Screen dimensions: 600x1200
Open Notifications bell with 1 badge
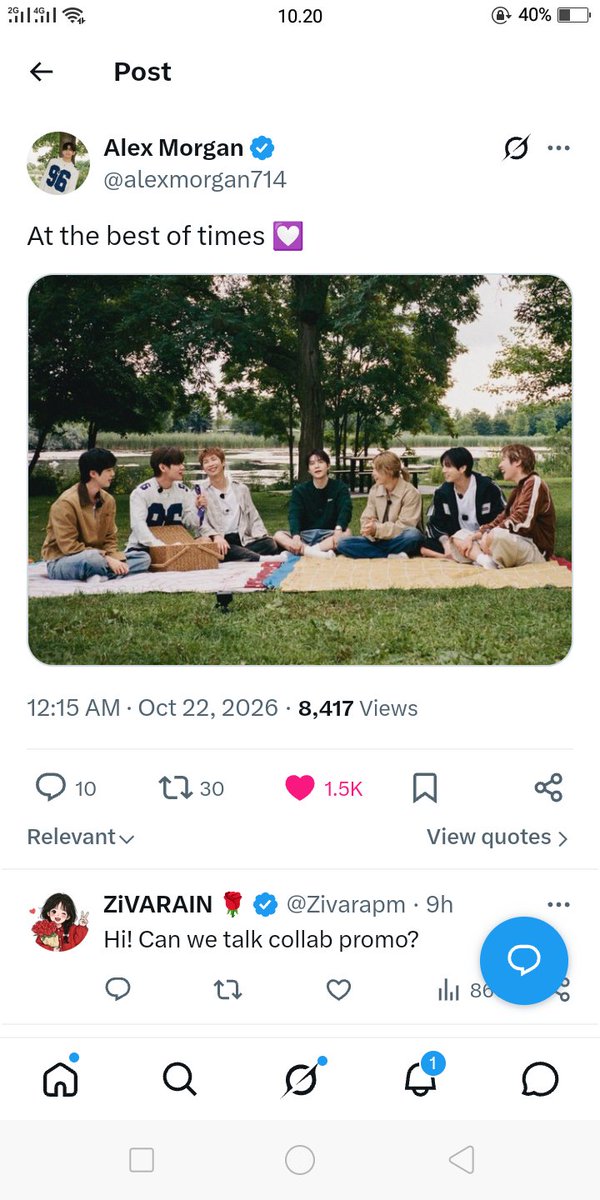pyautogui.click(x=420, y=1077)
